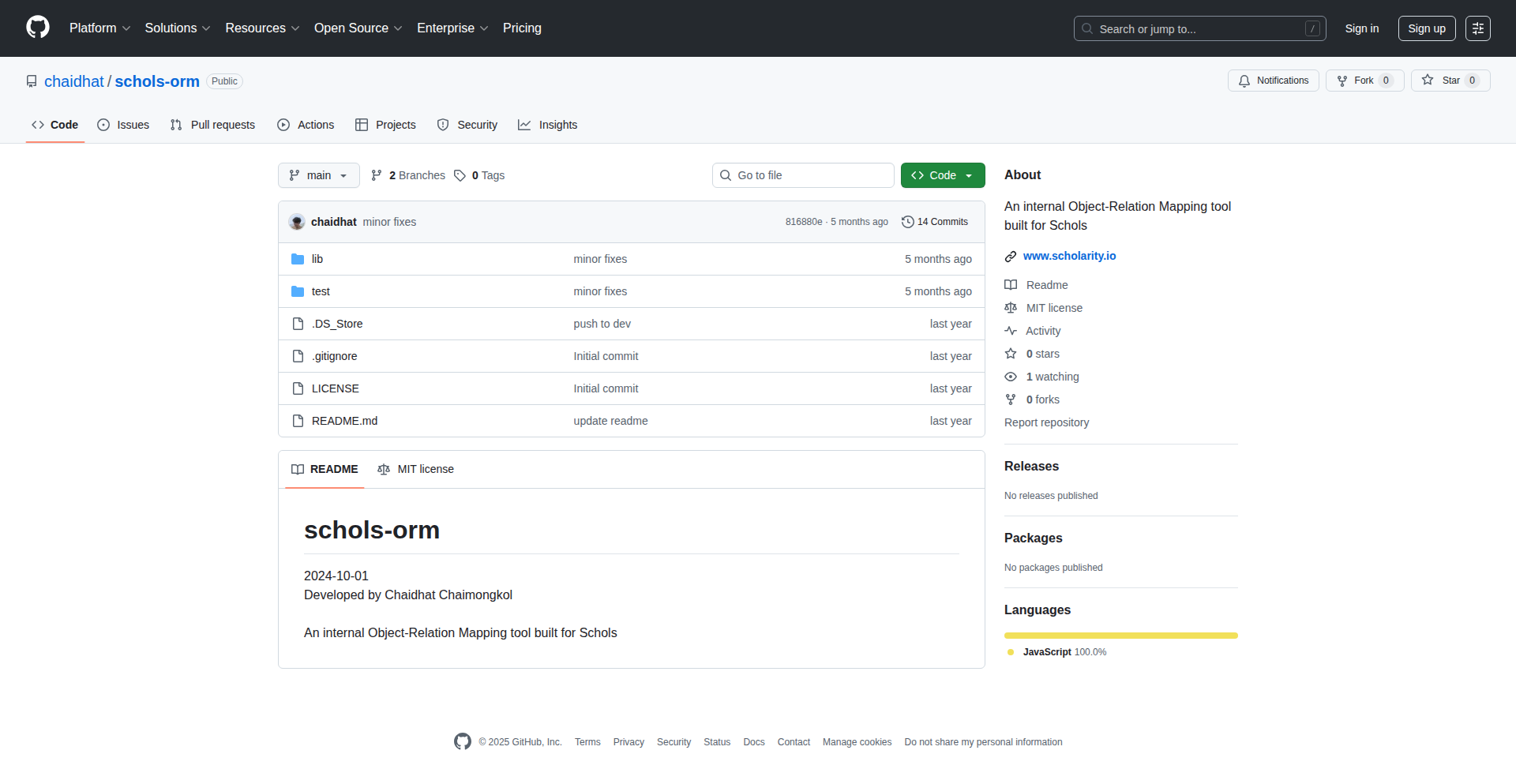
Task: Open the push to dev commit message
Action: (x=602, y=324)
